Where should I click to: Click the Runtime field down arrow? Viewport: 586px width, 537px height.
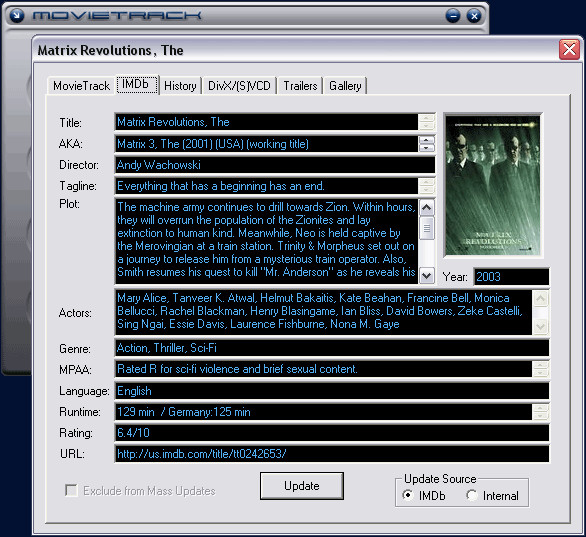(540, 416)
